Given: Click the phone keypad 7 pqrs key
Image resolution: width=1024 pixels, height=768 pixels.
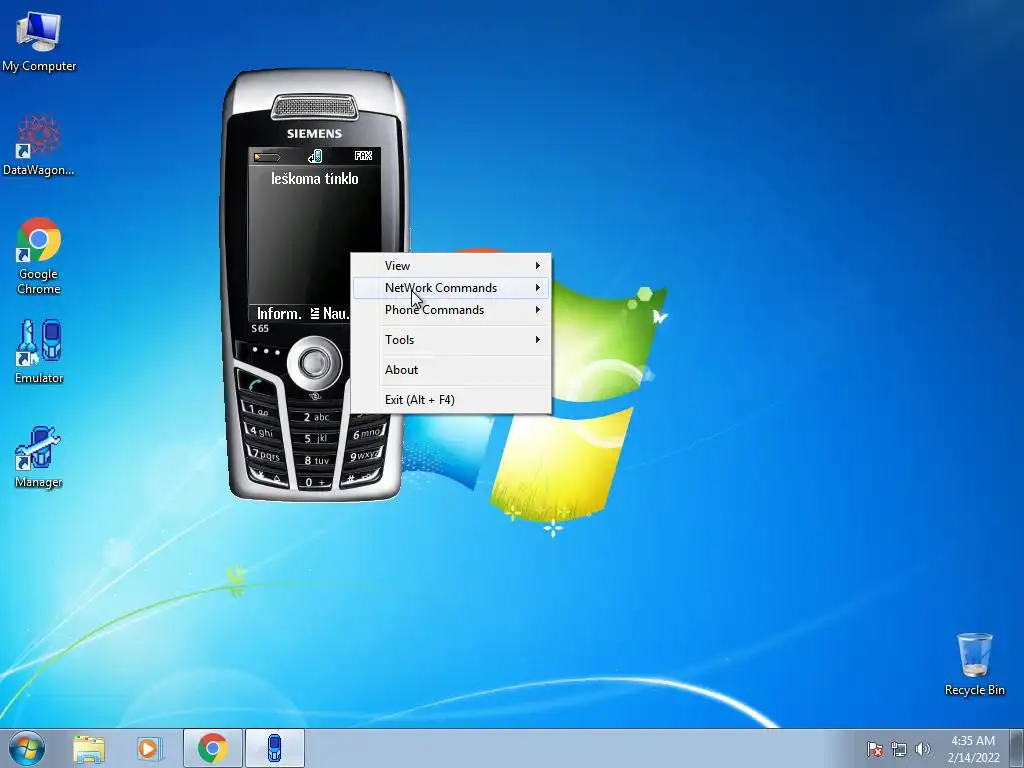Looking at the screenshot, I should 264,454.
